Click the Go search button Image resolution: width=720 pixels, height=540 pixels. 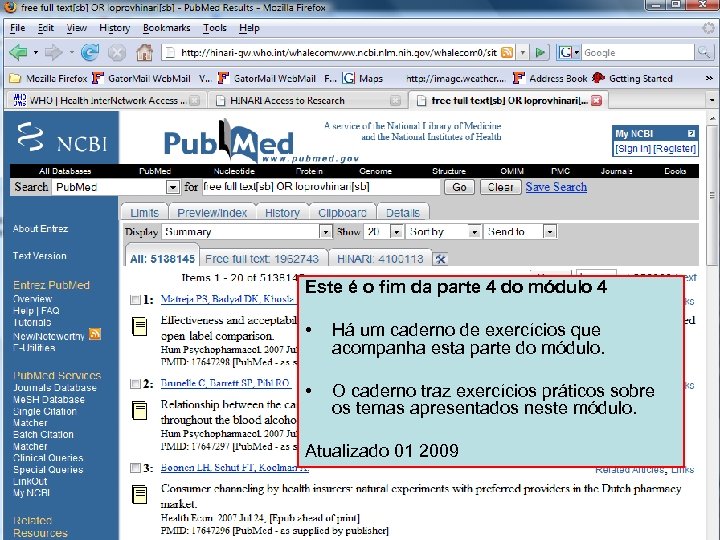coord(459,187)
